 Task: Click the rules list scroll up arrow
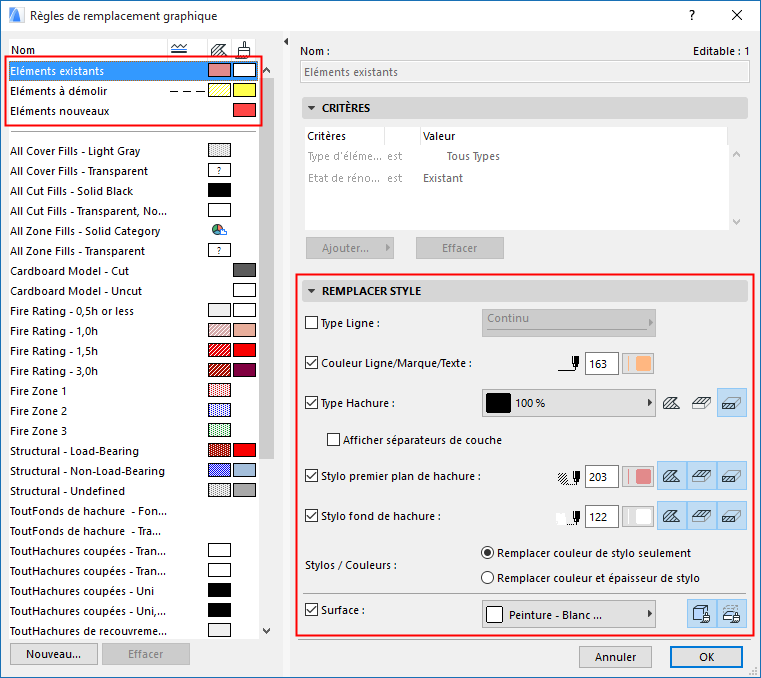(266, 71)
